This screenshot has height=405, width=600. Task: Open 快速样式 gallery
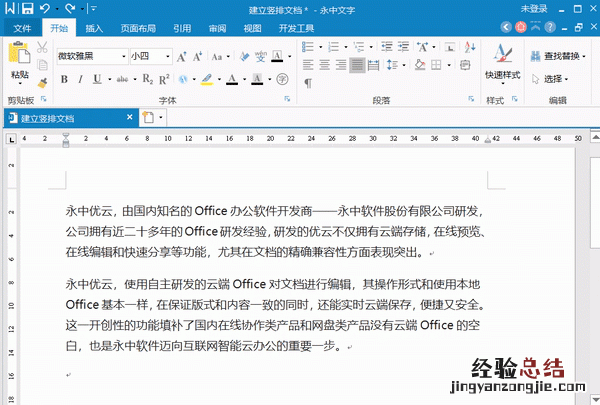pyautogui.click(x=502, y=63)
